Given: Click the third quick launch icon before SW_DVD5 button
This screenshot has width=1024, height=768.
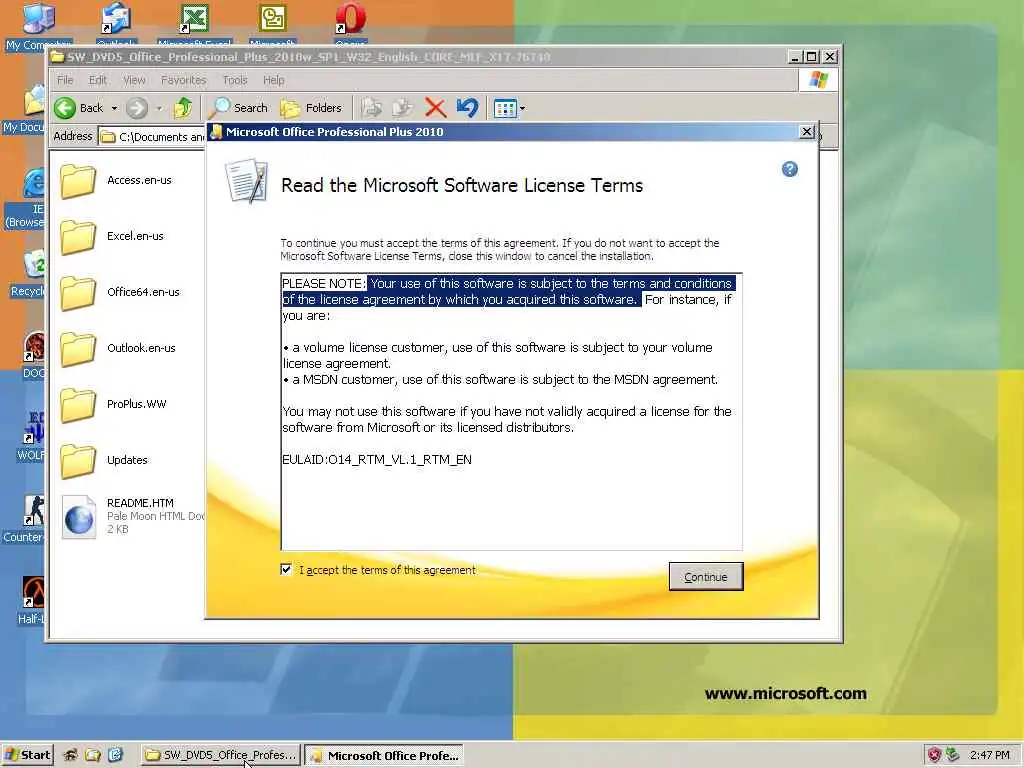Looking at the screenshot, I should 116,755.
